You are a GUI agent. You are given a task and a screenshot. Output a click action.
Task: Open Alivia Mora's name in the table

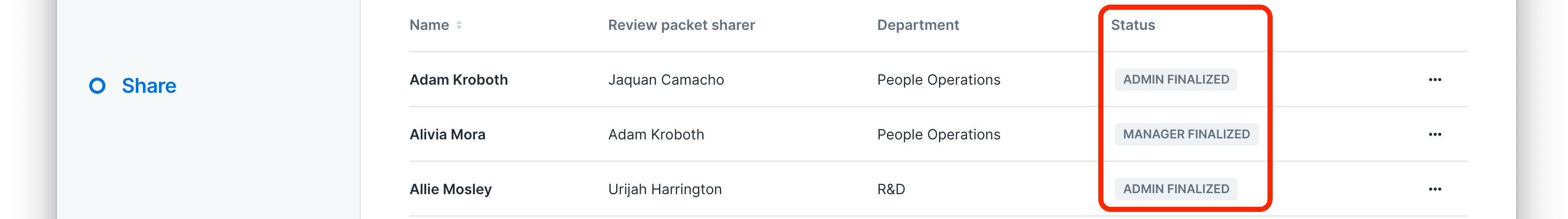pos(447,134)
